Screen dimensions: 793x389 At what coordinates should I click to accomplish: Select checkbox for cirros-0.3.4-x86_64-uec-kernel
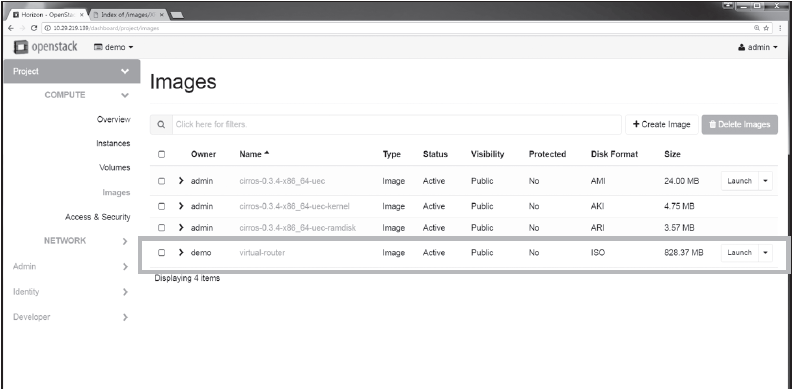coord(161,206)
